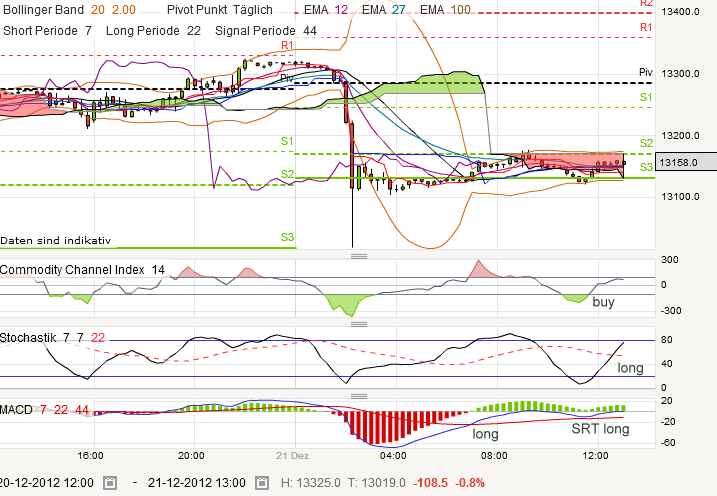Click the 20:00 time axis label

point(191,456)
